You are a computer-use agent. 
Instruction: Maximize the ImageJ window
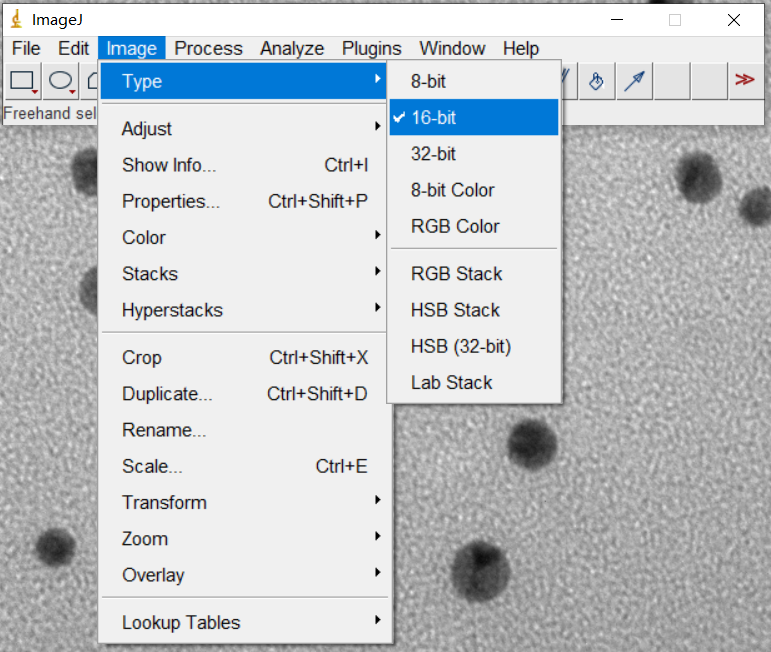675,20
